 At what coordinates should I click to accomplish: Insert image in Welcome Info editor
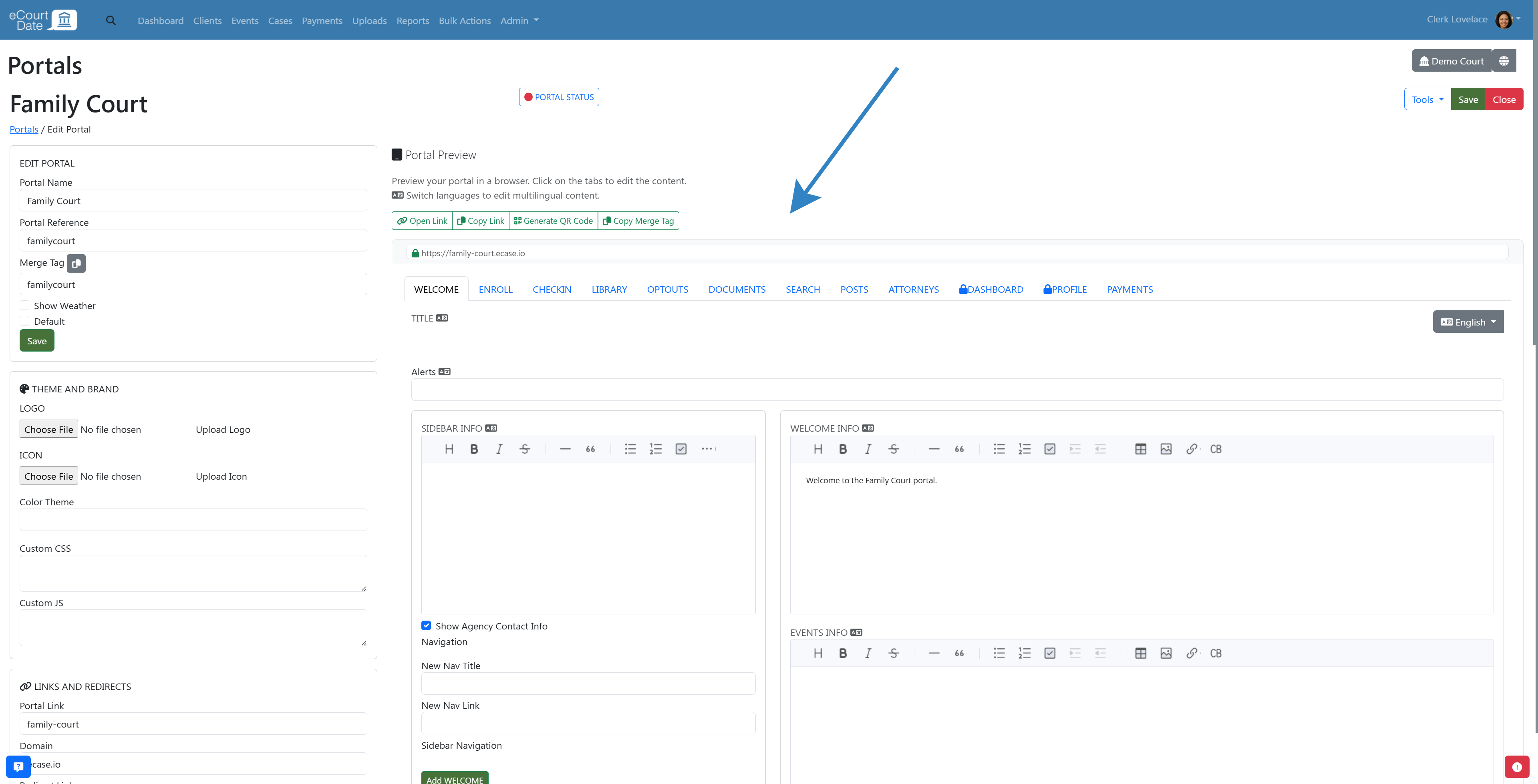coord(1166,449)
